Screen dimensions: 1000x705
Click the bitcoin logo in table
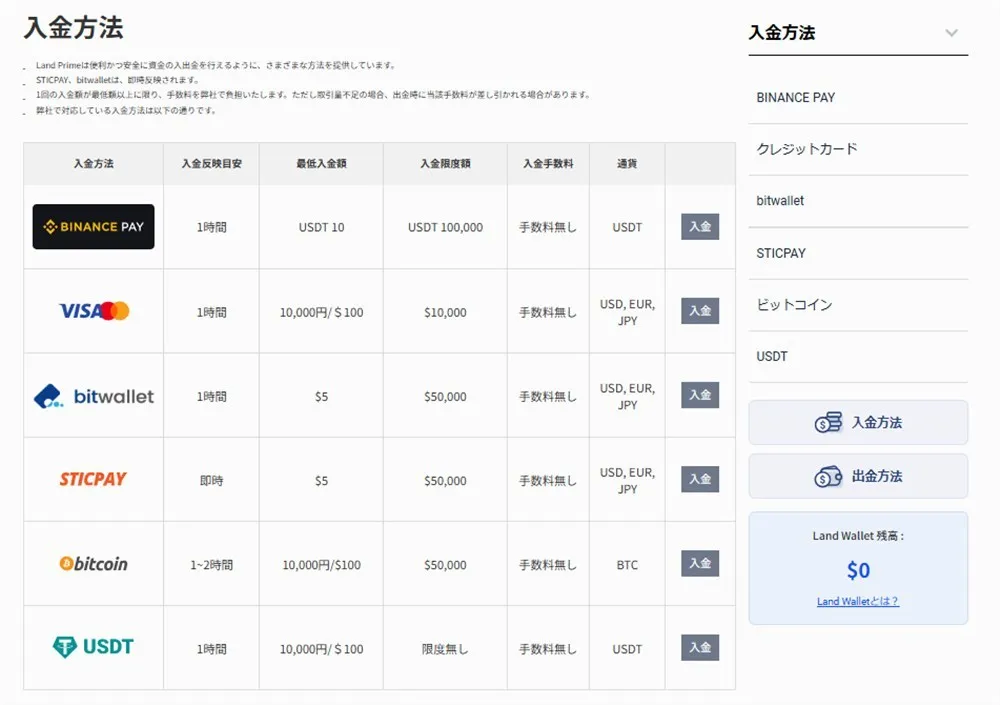(93, 563)
